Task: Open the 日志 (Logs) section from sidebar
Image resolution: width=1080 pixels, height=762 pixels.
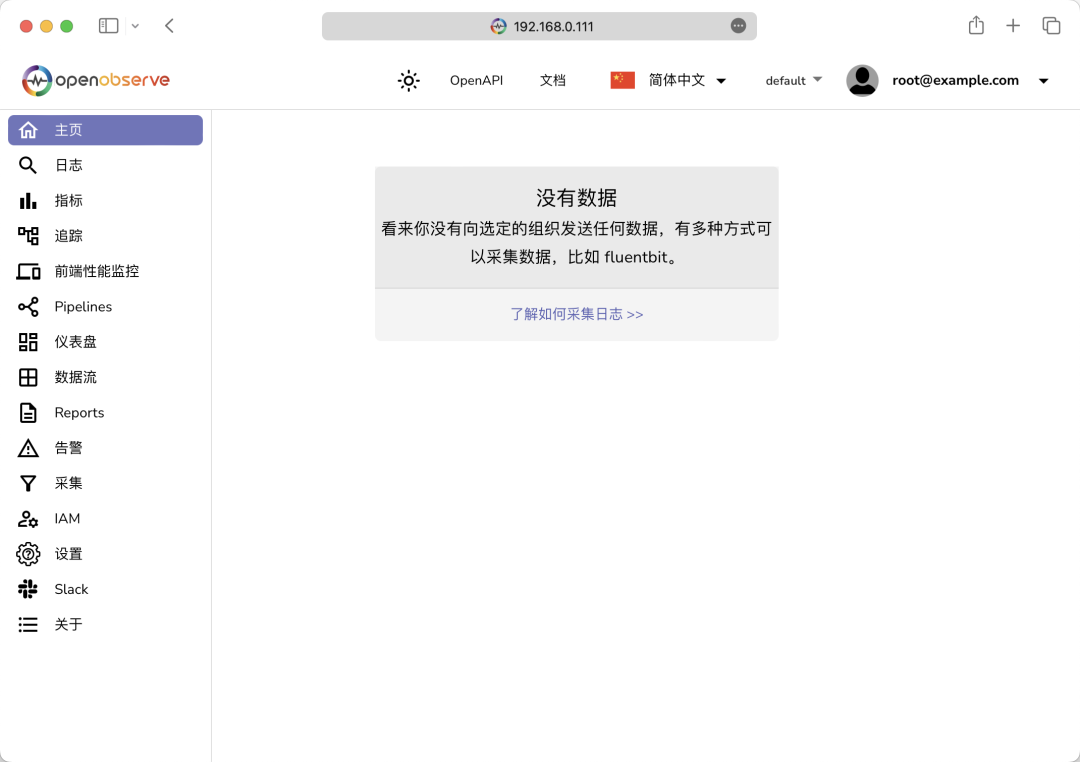Action: tap(67, 164)
